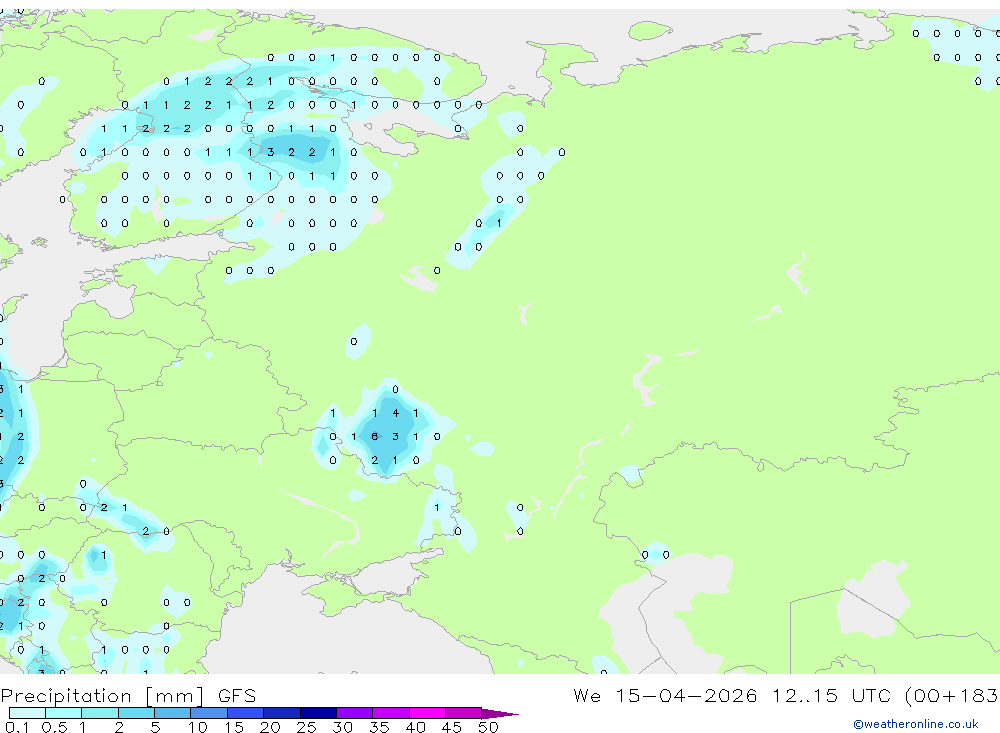Click the '4' precipitation value on the map

[395, 413]
